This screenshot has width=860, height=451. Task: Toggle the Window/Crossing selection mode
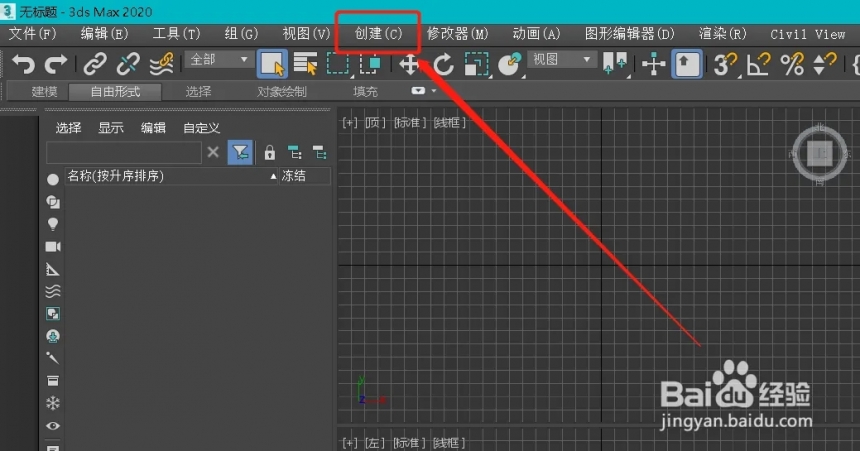tap(370, 64)
